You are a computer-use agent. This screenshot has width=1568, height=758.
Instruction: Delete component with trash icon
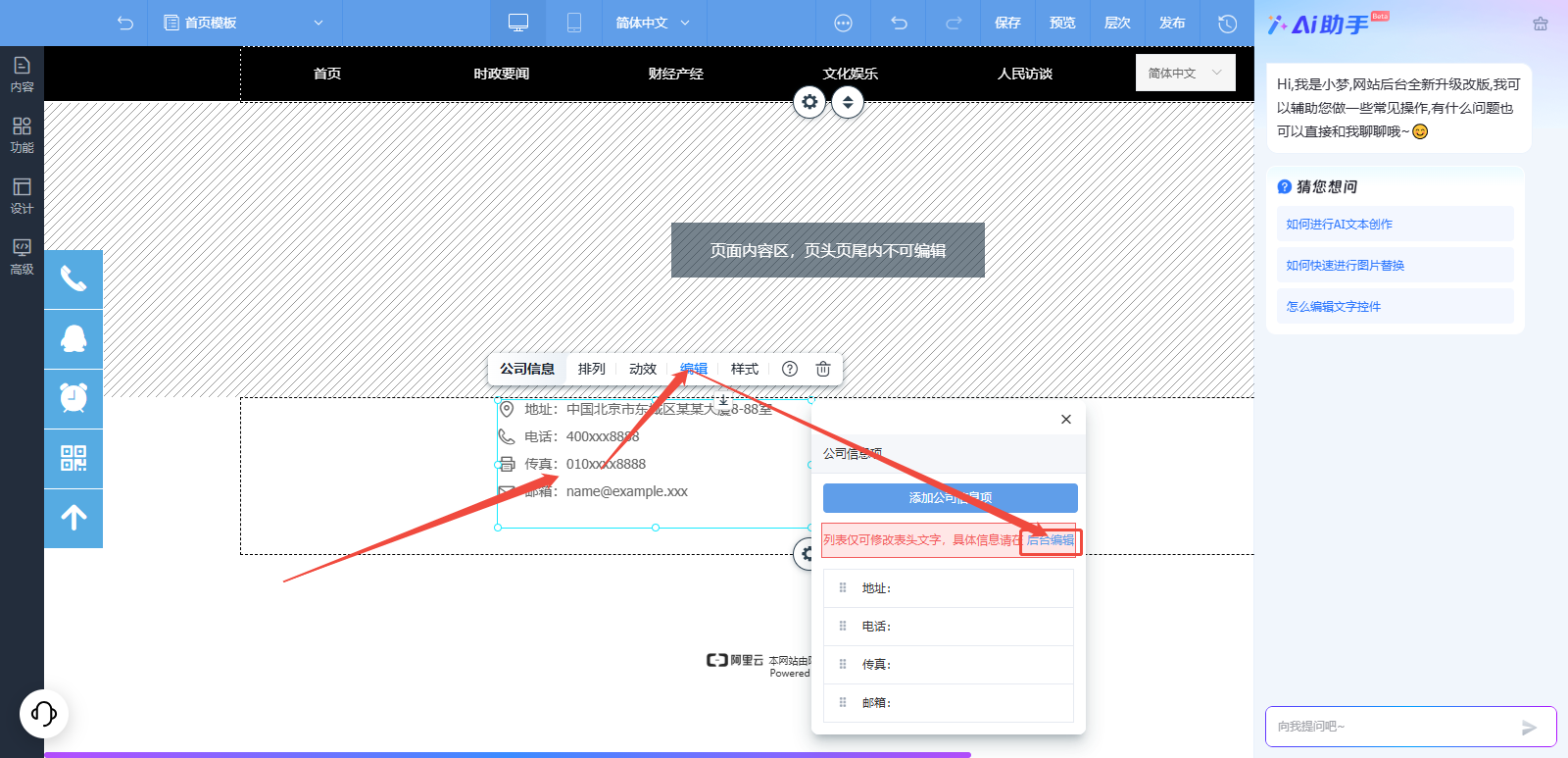823,369
